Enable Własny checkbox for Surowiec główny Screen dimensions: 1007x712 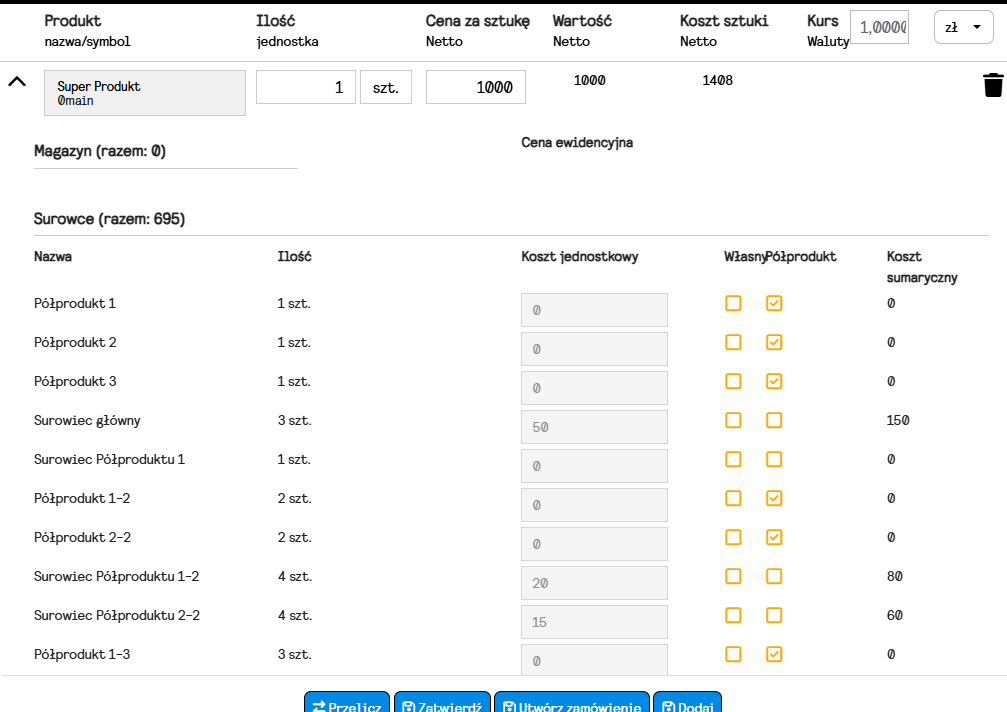pyautogui.click(x=734, y=420)
